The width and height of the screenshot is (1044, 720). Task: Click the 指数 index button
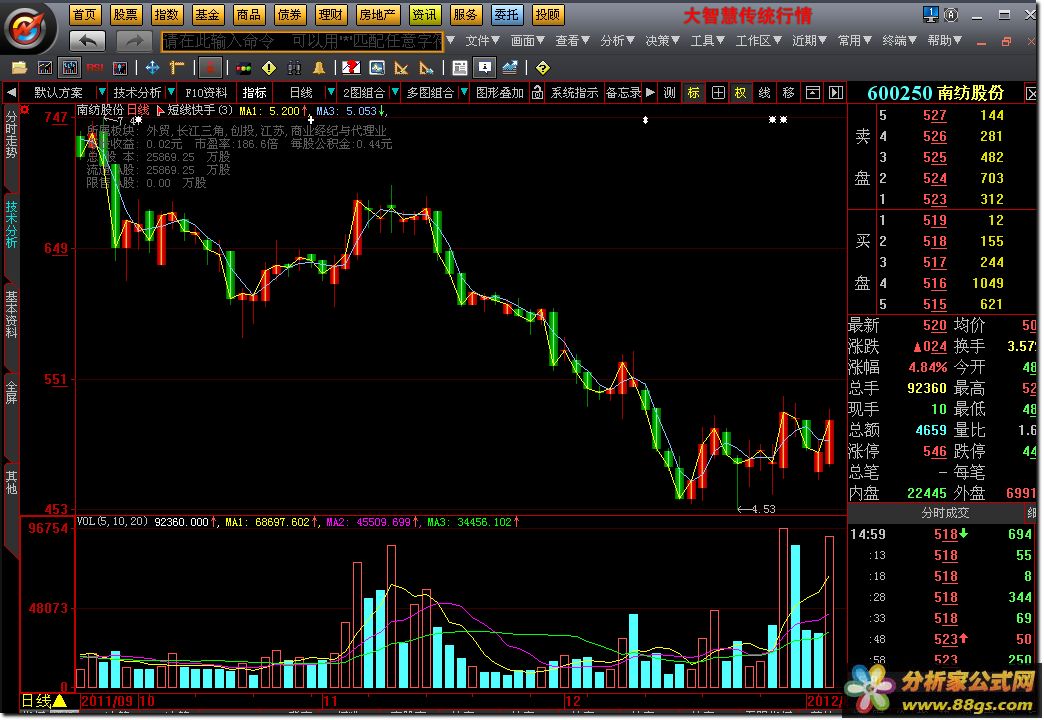[x=166, y=14]
